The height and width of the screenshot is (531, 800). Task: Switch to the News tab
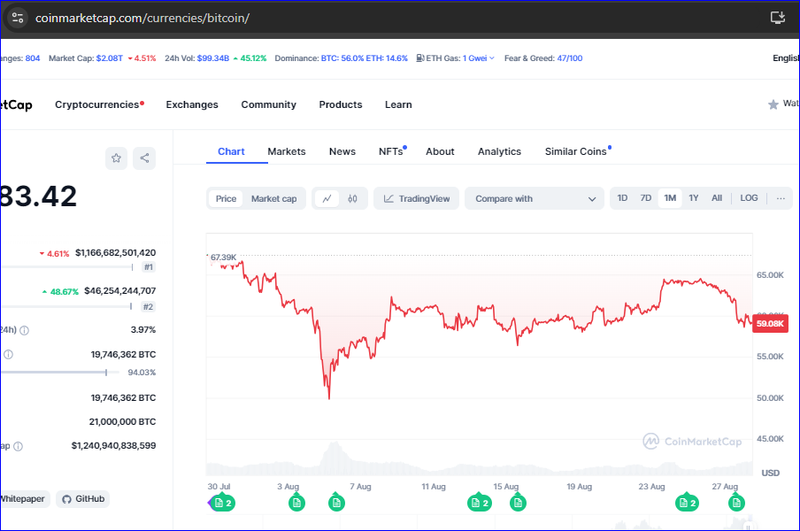(x=342, y=151)
